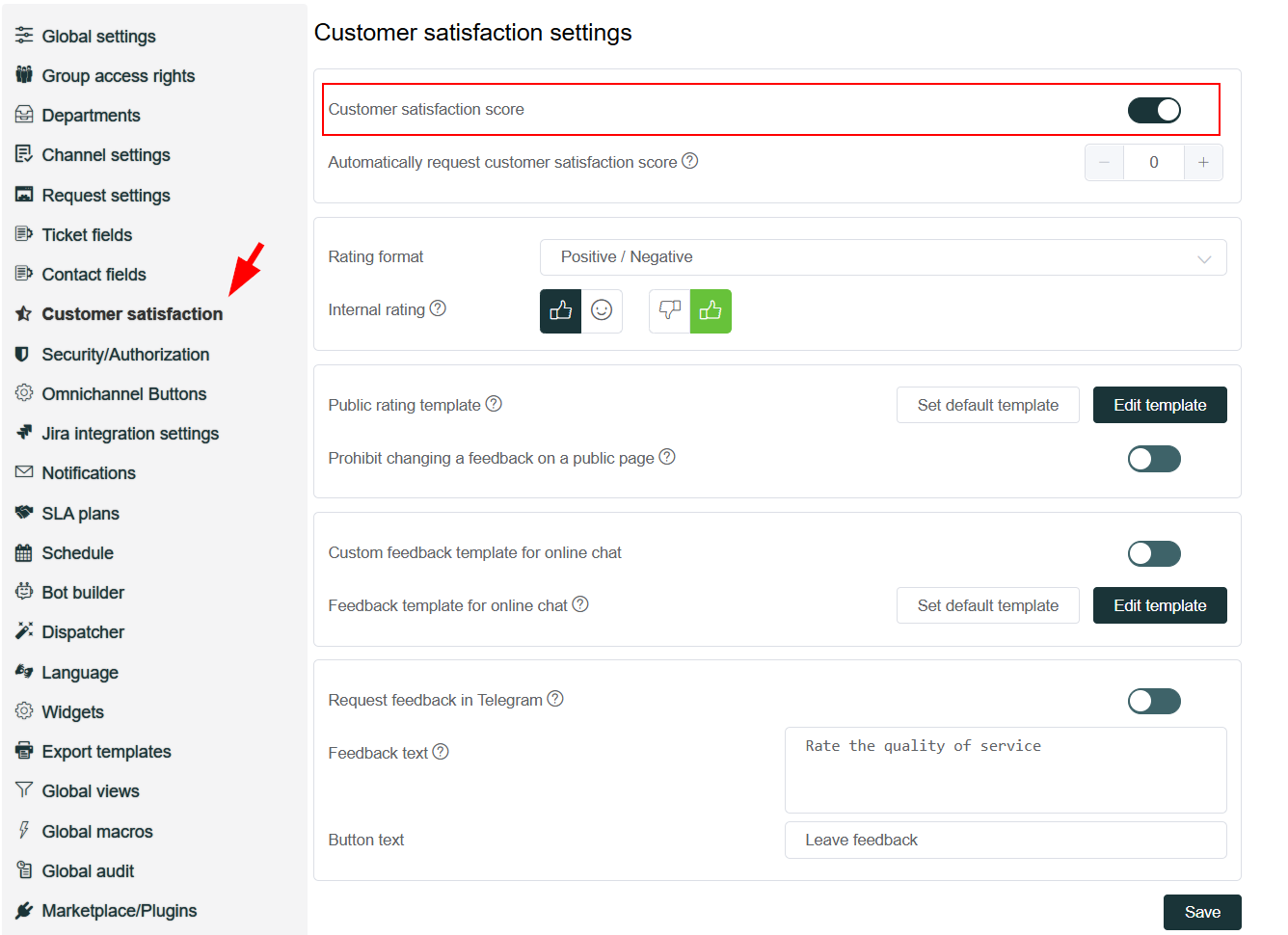This screenshot has width=1288, height=935.
Task: Click the Global macros lightning icon
Action: coord(24,831)
